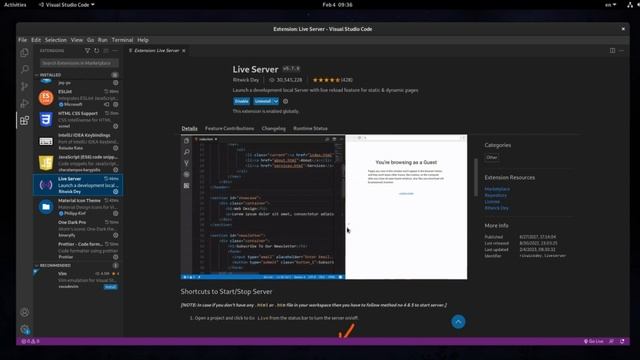Open manage gear for Live Server item
This screenshot has height=360, width=640.
pos(116,191)
